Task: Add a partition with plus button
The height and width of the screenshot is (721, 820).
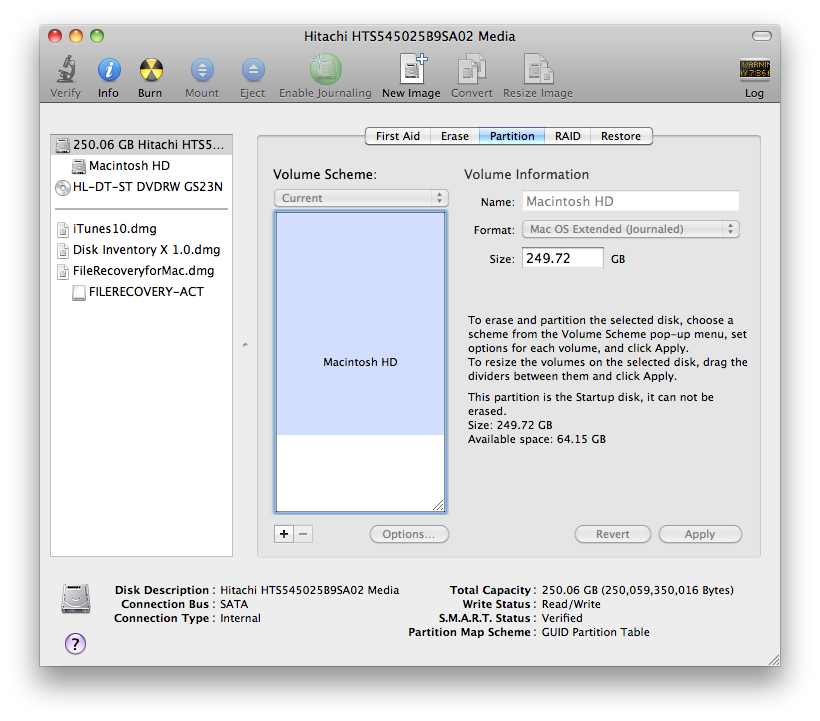Action: (283, 534)
